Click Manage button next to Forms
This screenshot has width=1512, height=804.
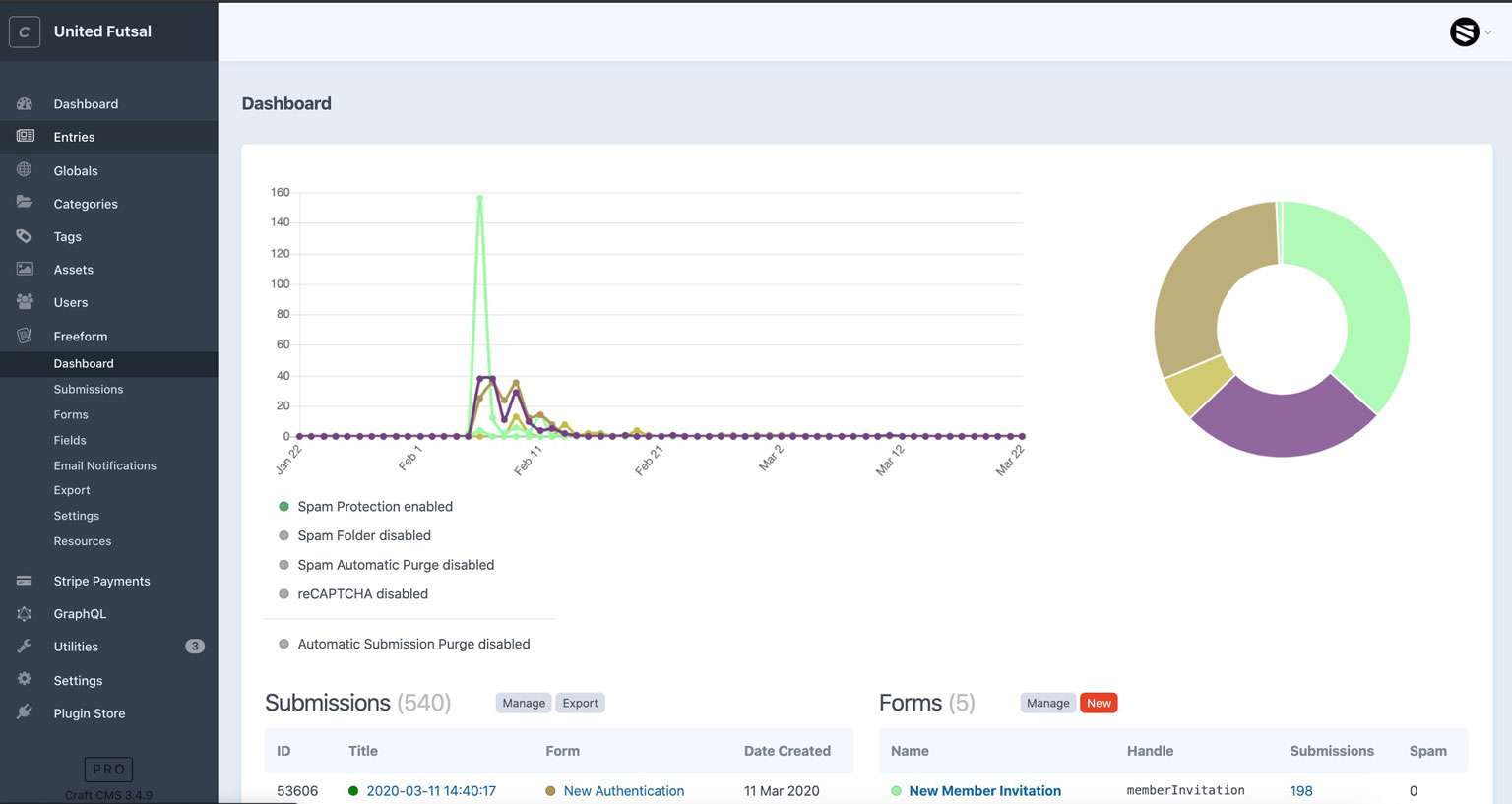[1047, 703]
